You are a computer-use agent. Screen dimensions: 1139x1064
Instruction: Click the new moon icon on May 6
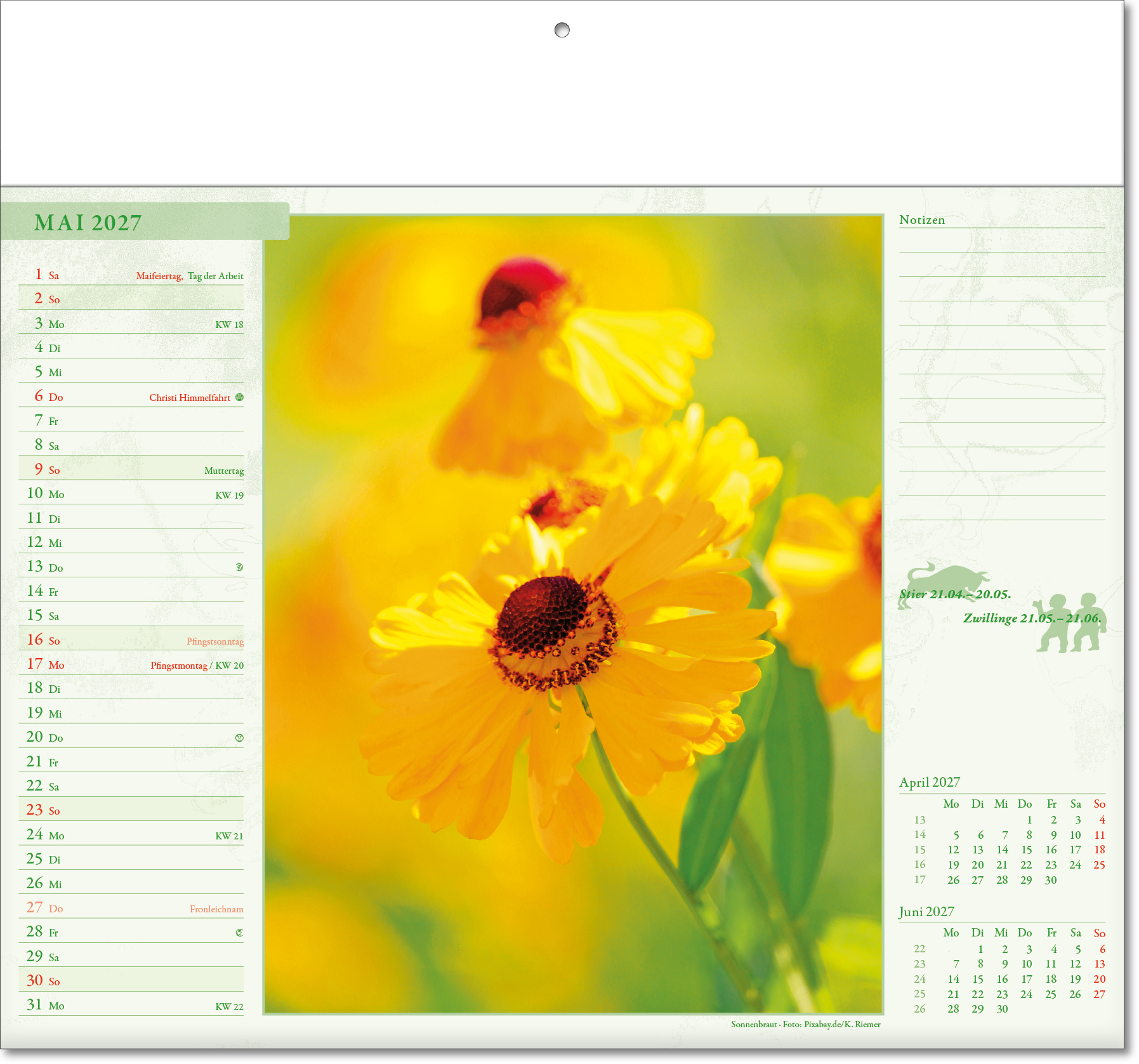pyautogui.click(x=239, y=397)
